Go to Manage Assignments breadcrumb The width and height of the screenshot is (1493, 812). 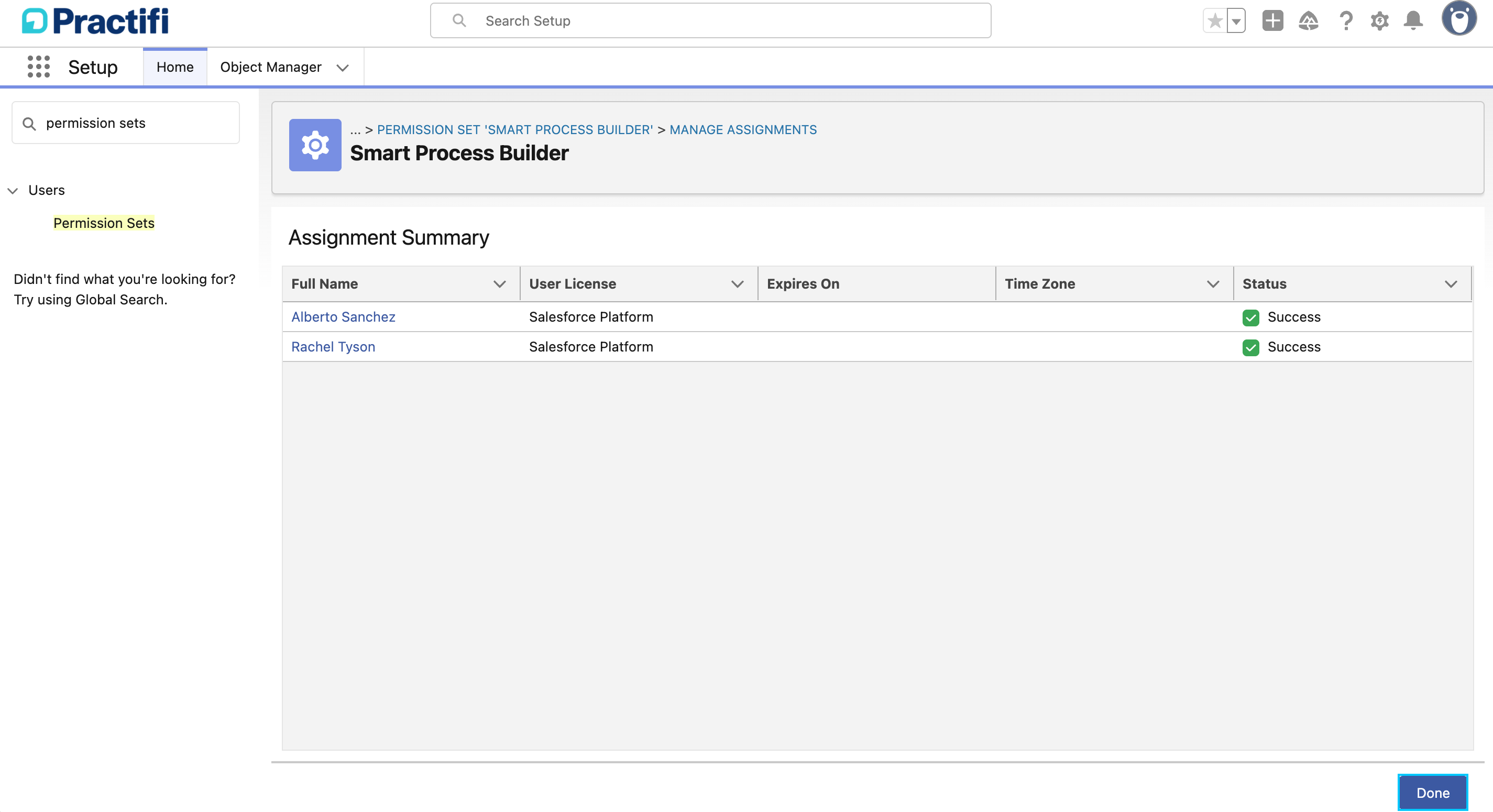point(743,130)
